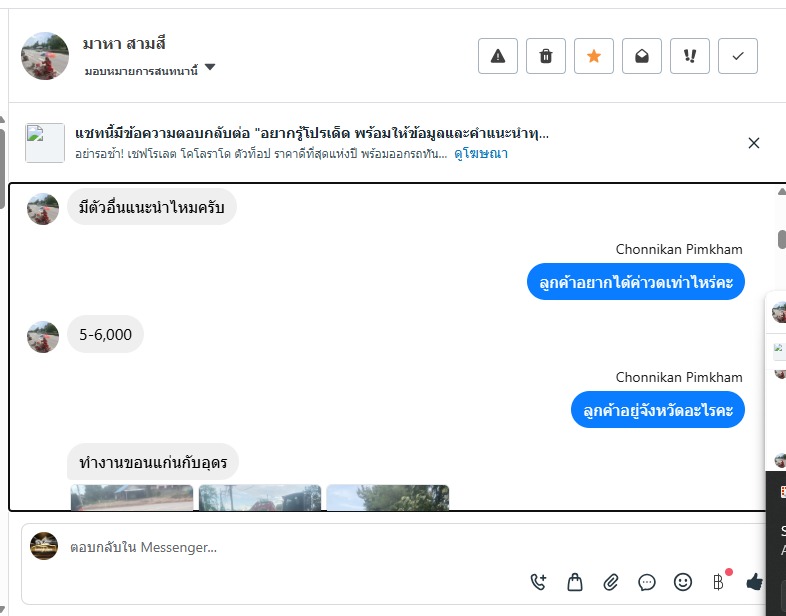Click the spam warning triangle icon
This screenshot has width=786, height=616.
point(497,56)
